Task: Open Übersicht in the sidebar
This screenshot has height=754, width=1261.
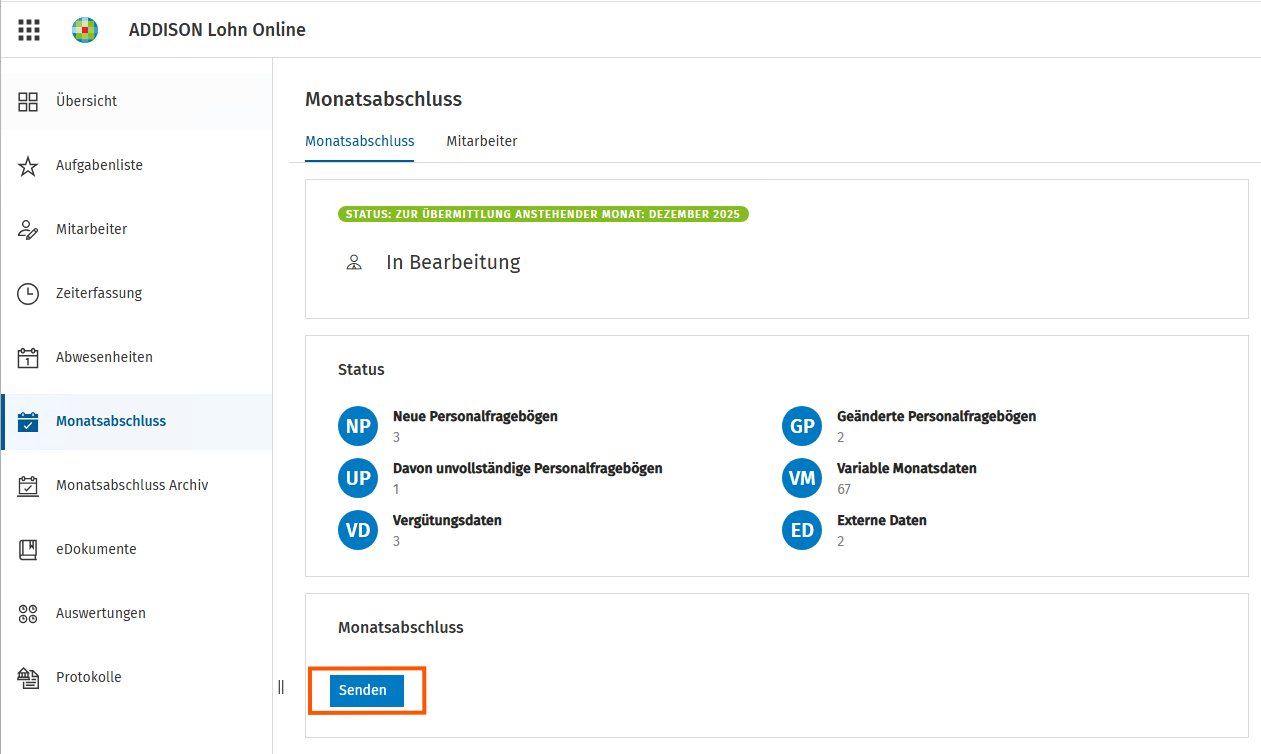Action: coord(136,101)
